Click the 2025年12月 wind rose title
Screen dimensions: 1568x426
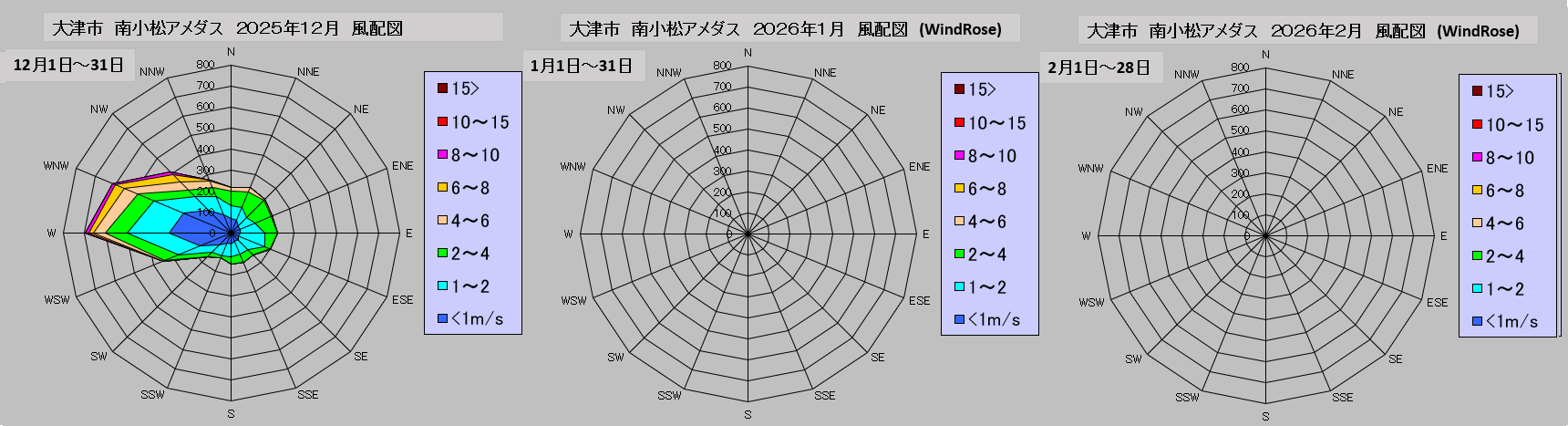[x=227, y=28]
